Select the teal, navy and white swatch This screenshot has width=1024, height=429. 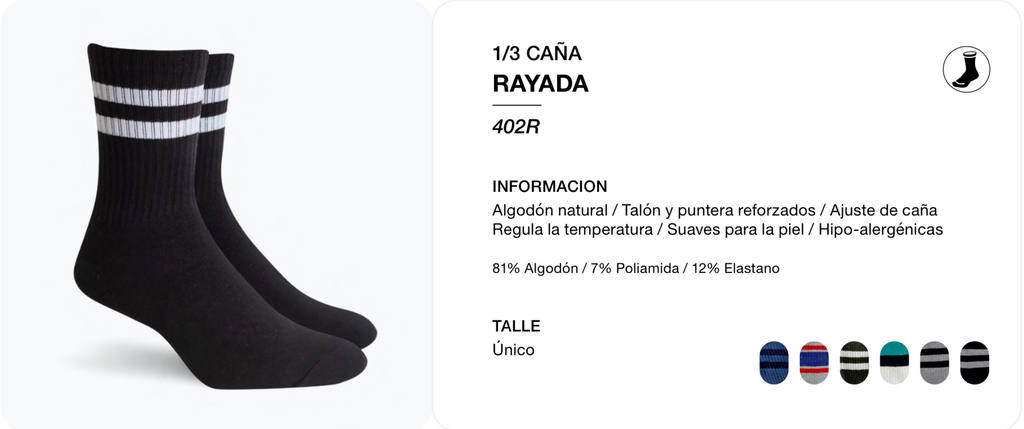click(894, 362)
